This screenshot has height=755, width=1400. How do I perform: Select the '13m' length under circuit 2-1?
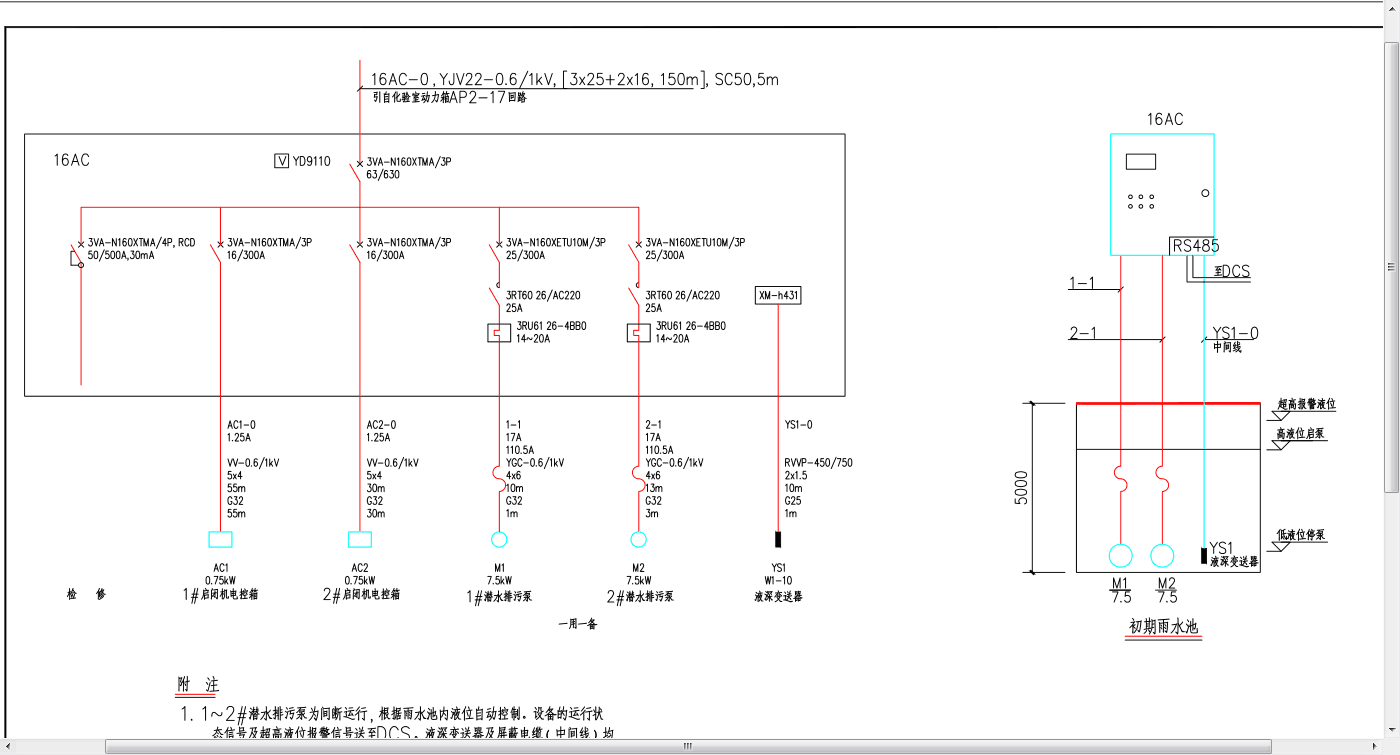655,488
